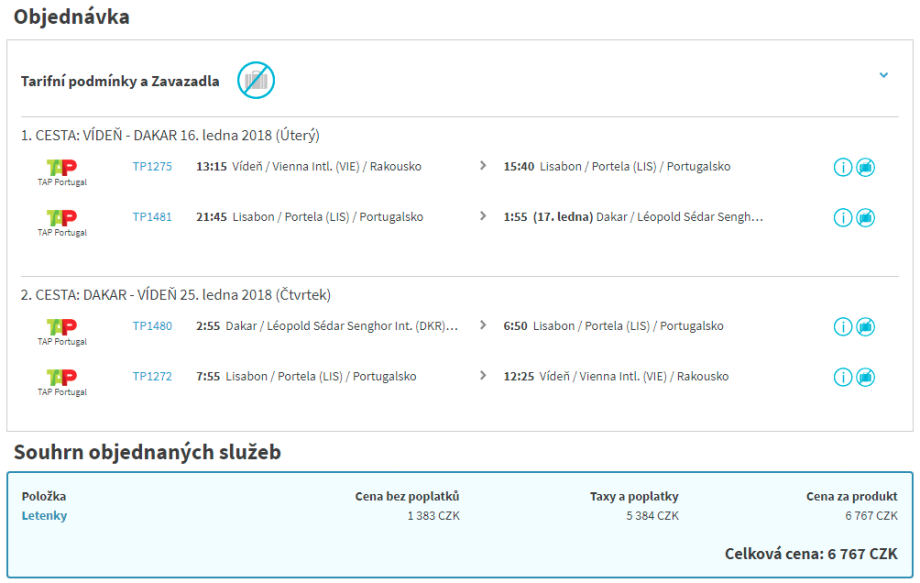
Task: Click the Celková cena total price text
Action: (810, 554)
